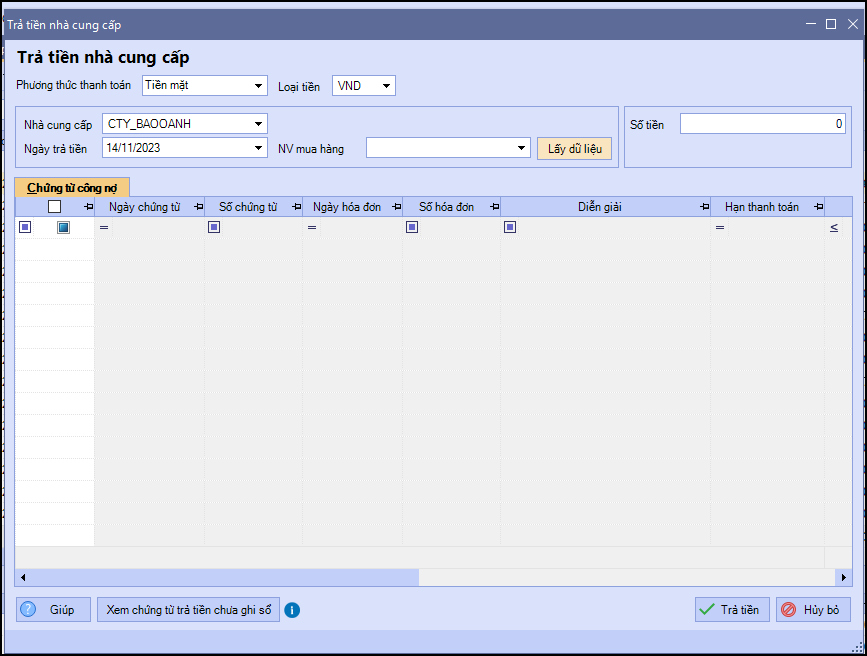Select the Chứng từ công nợ tab

tap(72, 187)
